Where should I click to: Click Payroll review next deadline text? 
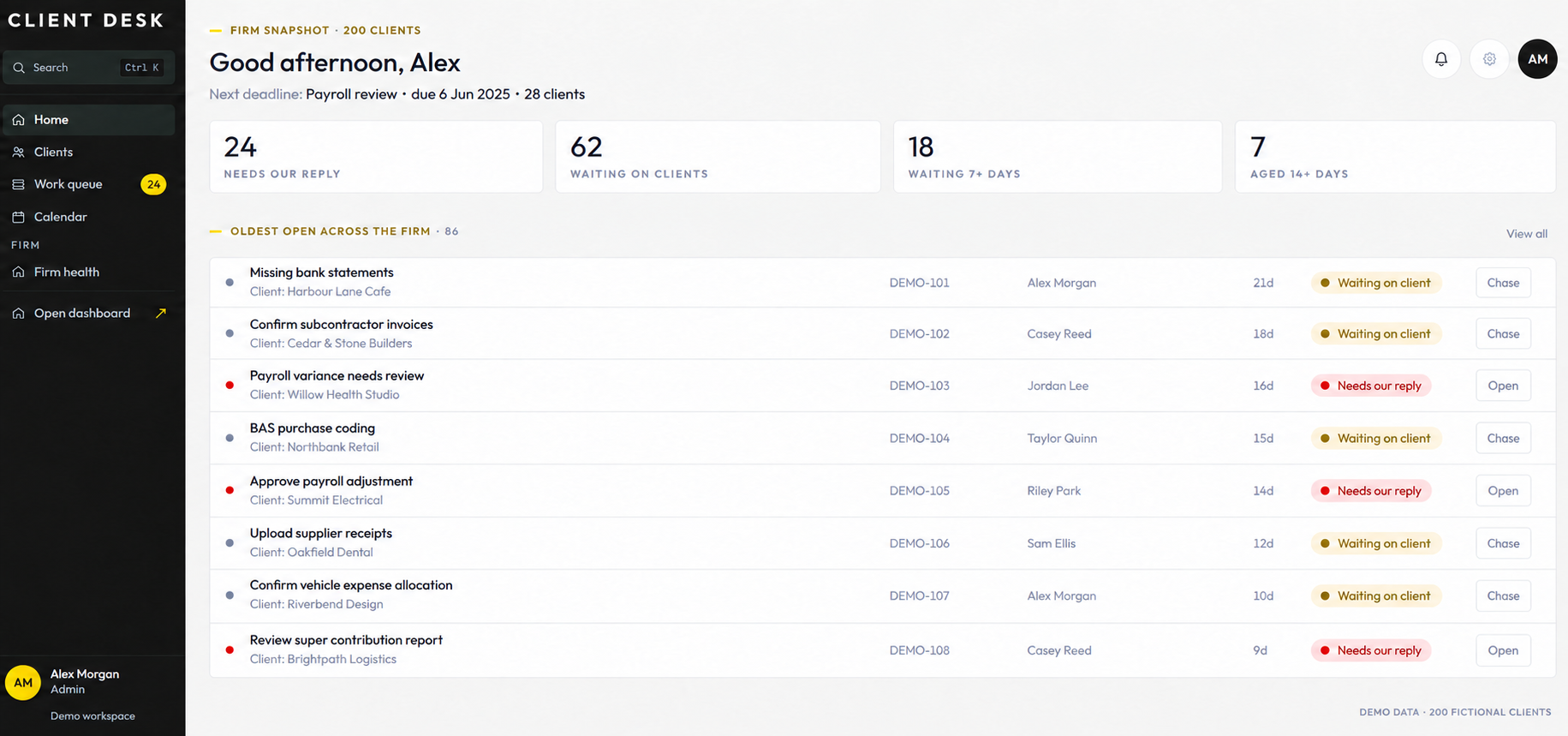351,94
